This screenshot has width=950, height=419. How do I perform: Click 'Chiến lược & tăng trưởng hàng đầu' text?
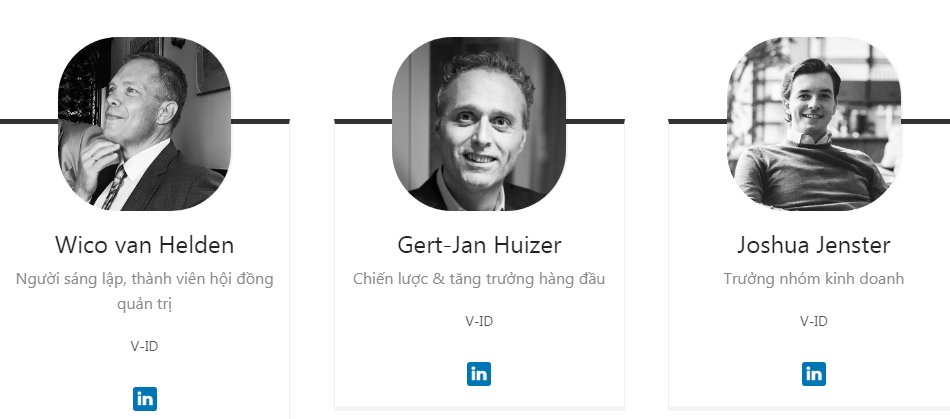479,279
